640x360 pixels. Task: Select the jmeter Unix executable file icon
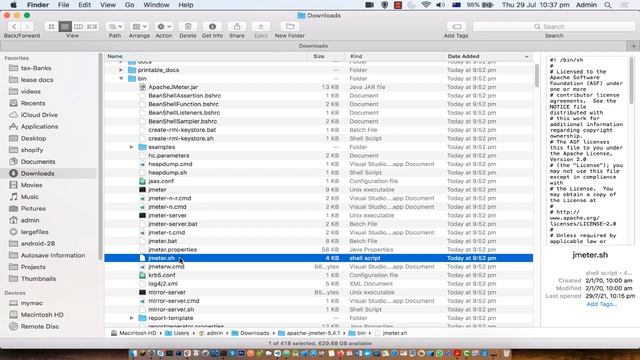coord(142,190)
